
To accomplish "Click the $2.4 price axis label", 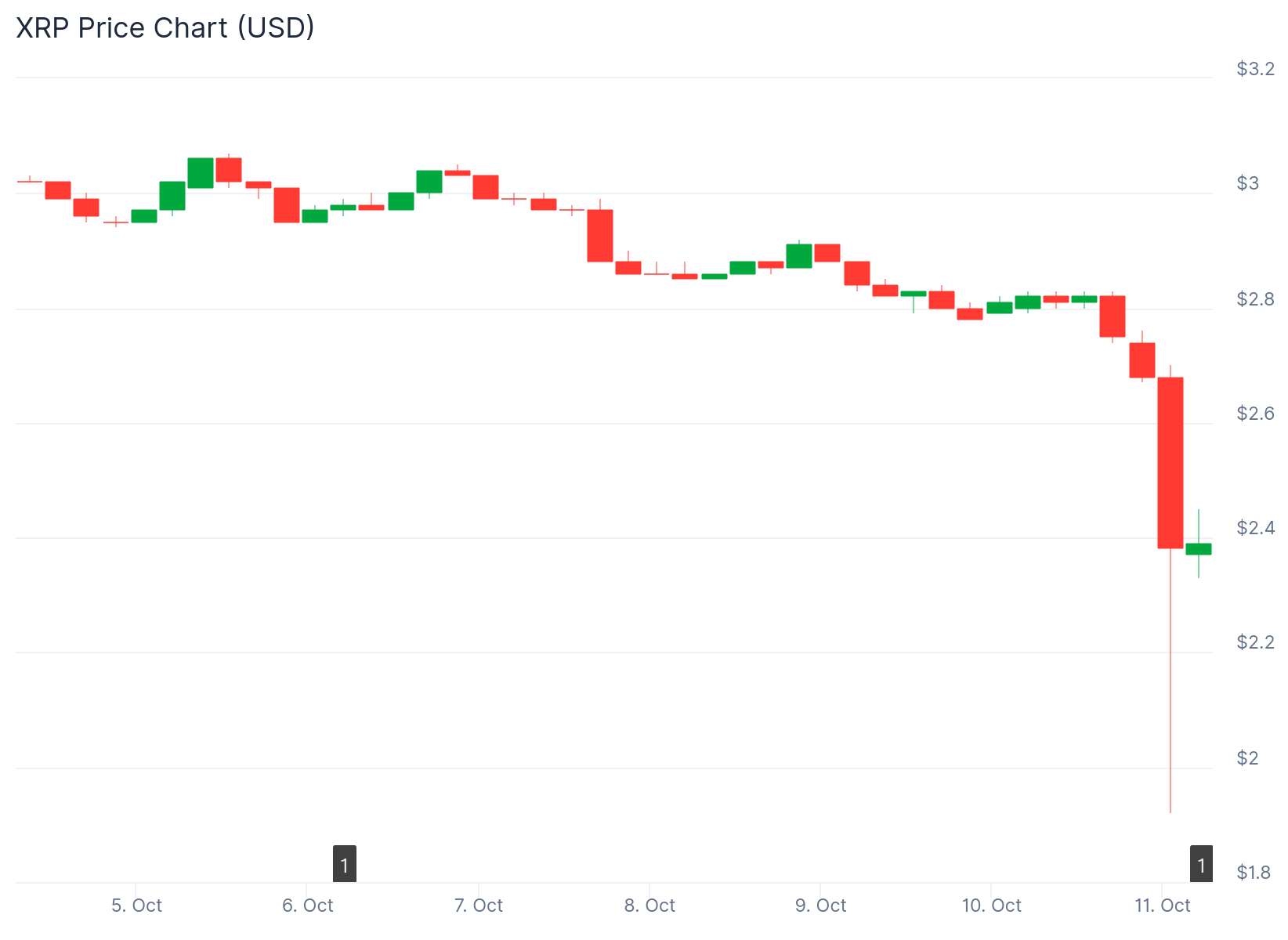I will click(1255, 528).
